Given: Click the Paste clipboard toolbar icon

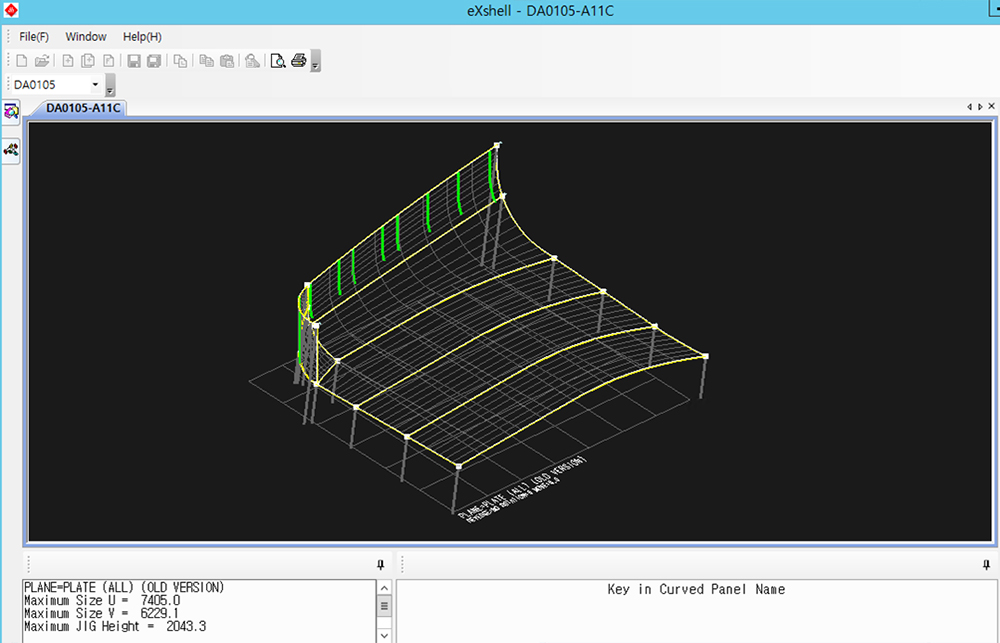Looking at the screenshot, I should 227,61.
